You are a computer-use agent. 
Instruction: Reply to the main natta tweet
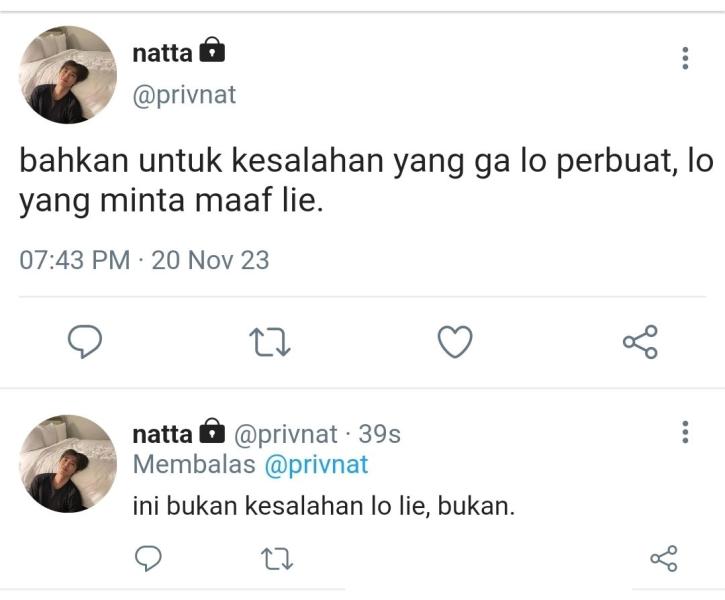86,342
